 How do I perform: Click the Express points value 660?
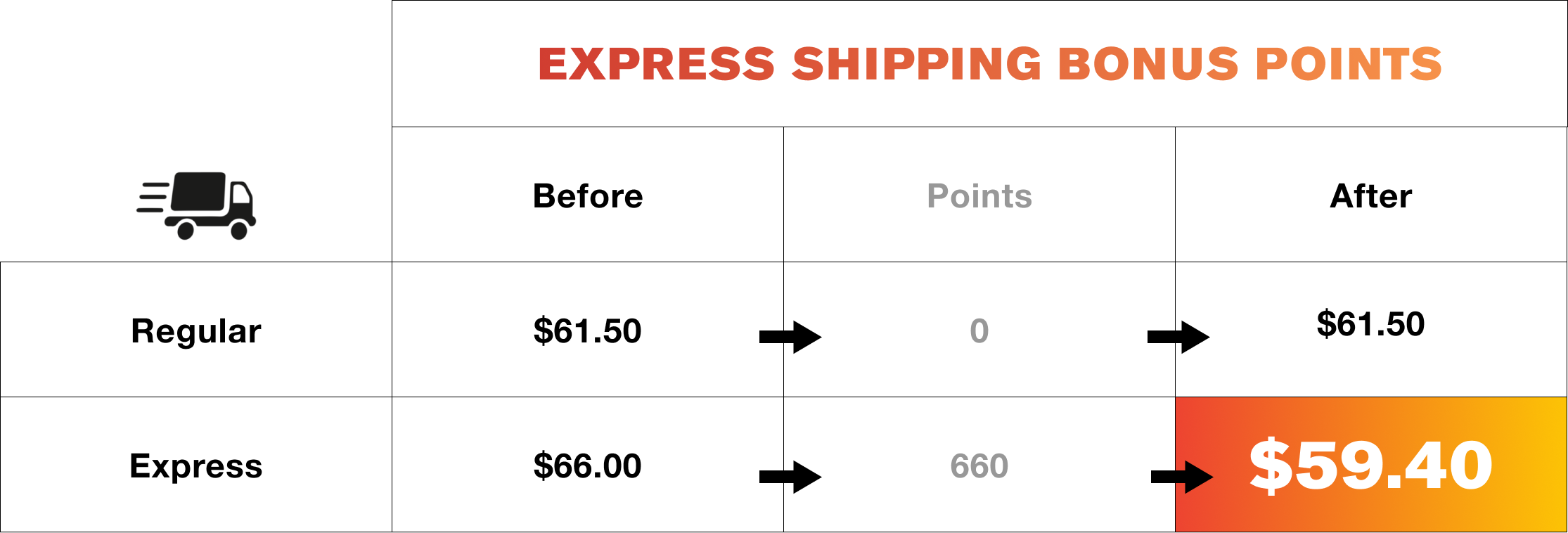pyautogui.click(x=979, y=466)
